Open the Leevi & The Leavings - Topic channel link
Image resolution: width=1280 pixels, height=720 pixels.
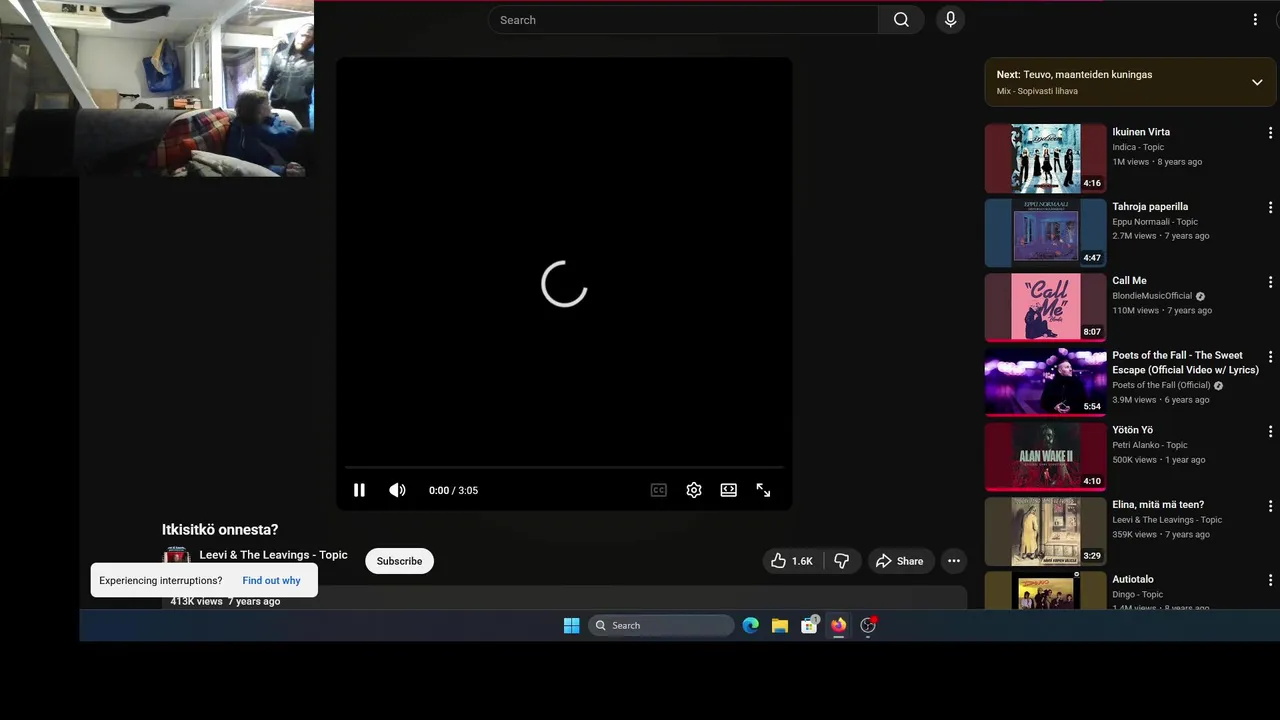click(273, 555)
